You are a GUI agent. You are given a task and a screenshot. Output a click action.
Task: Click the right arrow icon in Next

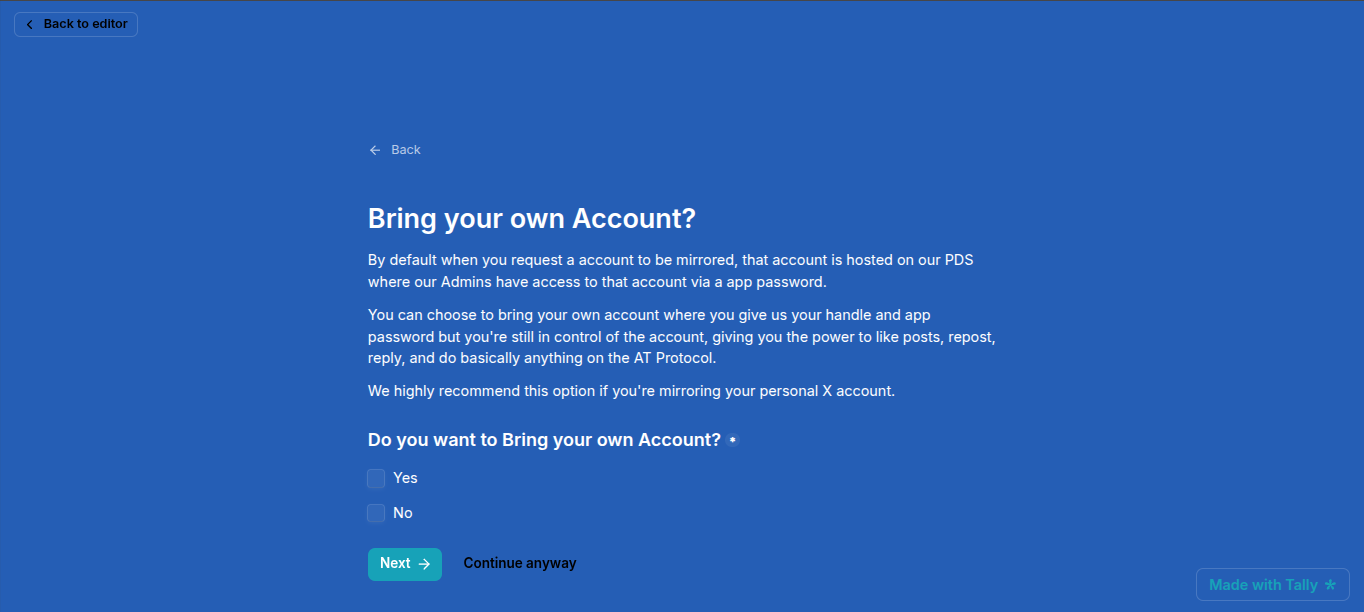click(425, 564)
